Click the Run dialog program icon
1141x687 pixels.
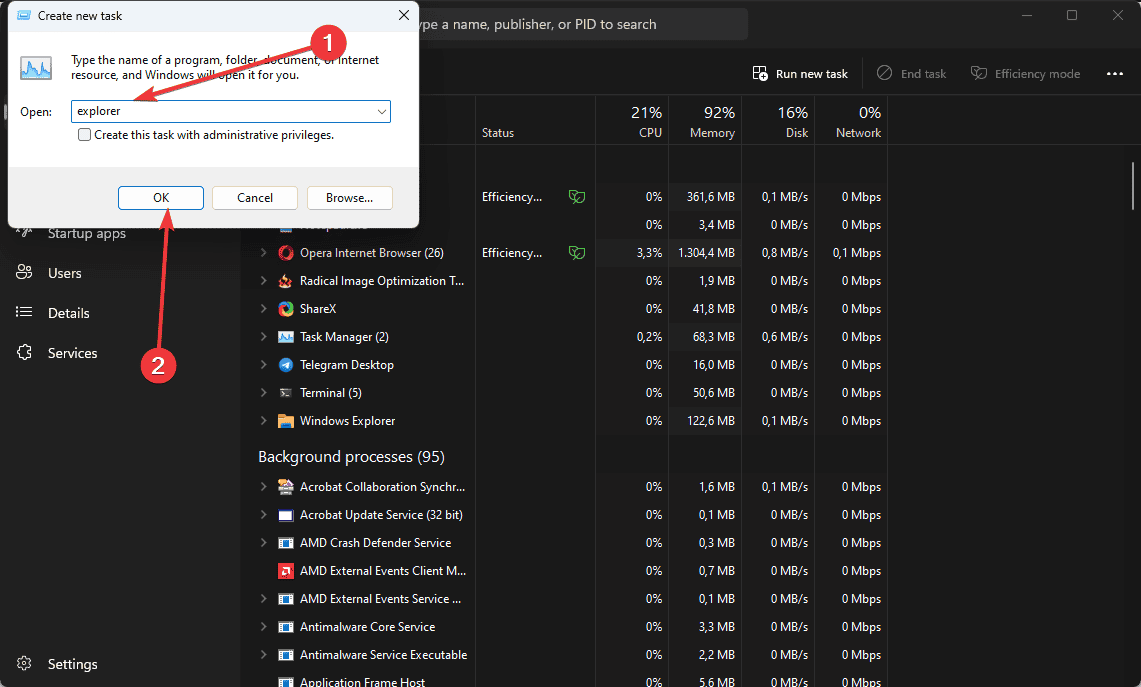click(36, 68)
